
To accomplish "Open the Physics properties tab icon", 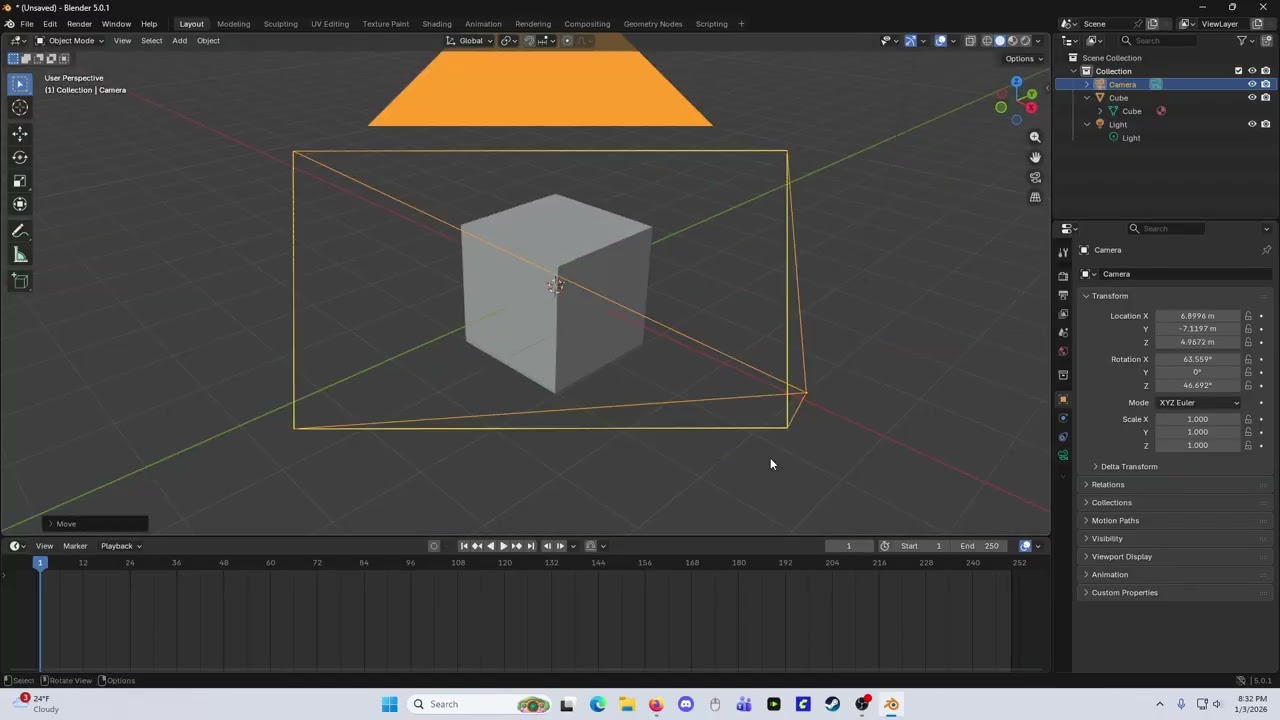I will (1063, 418).
